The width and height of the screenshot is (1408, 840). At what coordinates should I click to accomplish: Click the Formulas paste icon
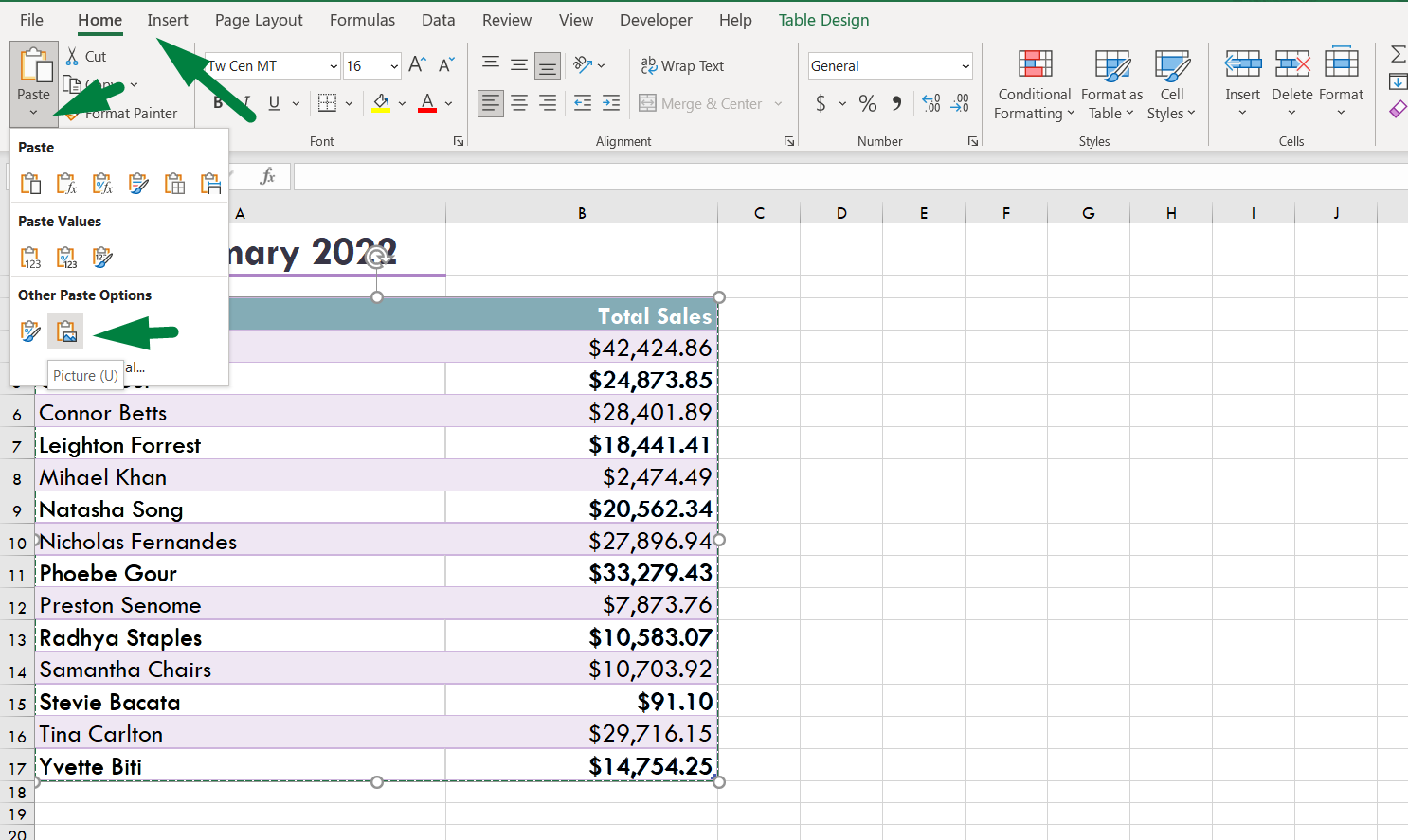pyautogui.click(x=66, y=183)
